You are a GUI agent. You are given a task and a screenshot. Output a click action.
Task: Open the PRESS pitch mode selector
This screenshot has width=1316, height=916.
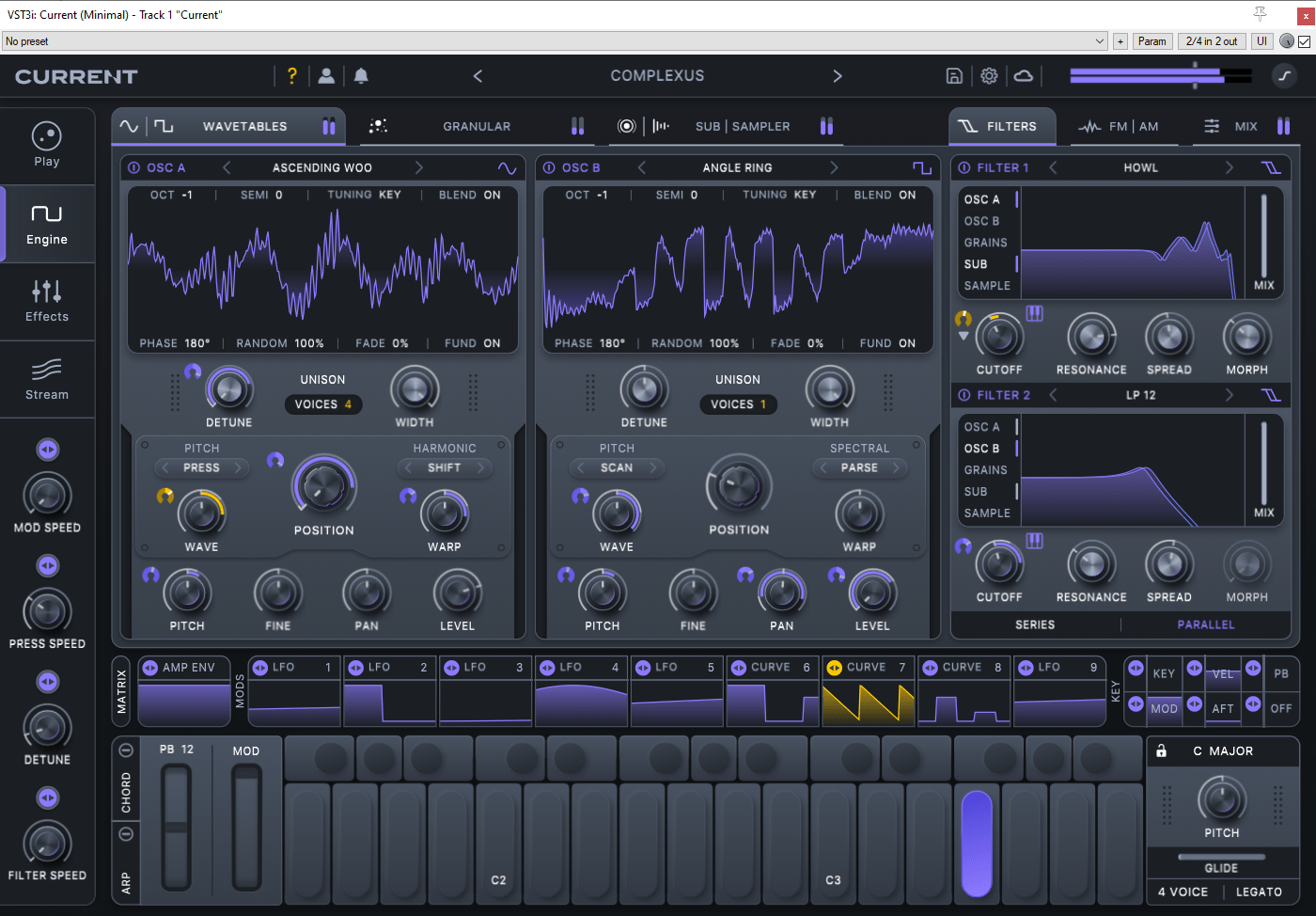tap(201, 467)
